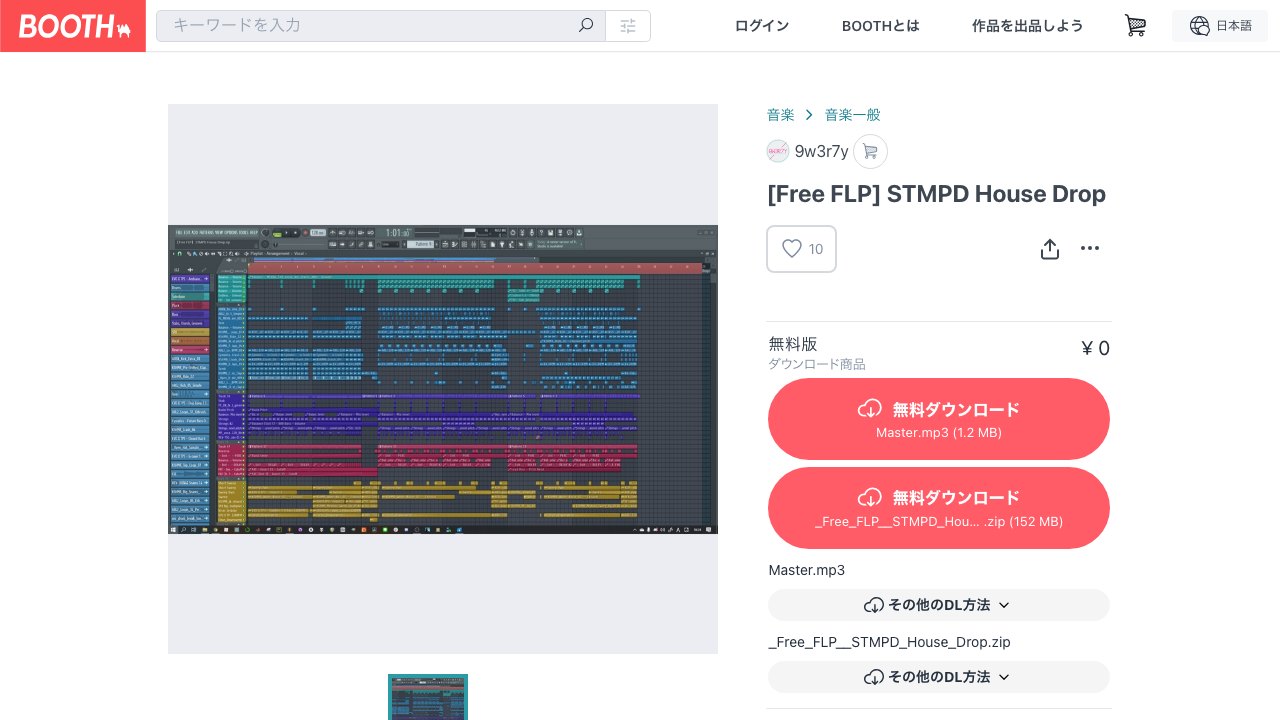Open the main FL Studio product image
Image resolution: width=1280 pixels, height=720 pixels.
[x=443, y=379]
